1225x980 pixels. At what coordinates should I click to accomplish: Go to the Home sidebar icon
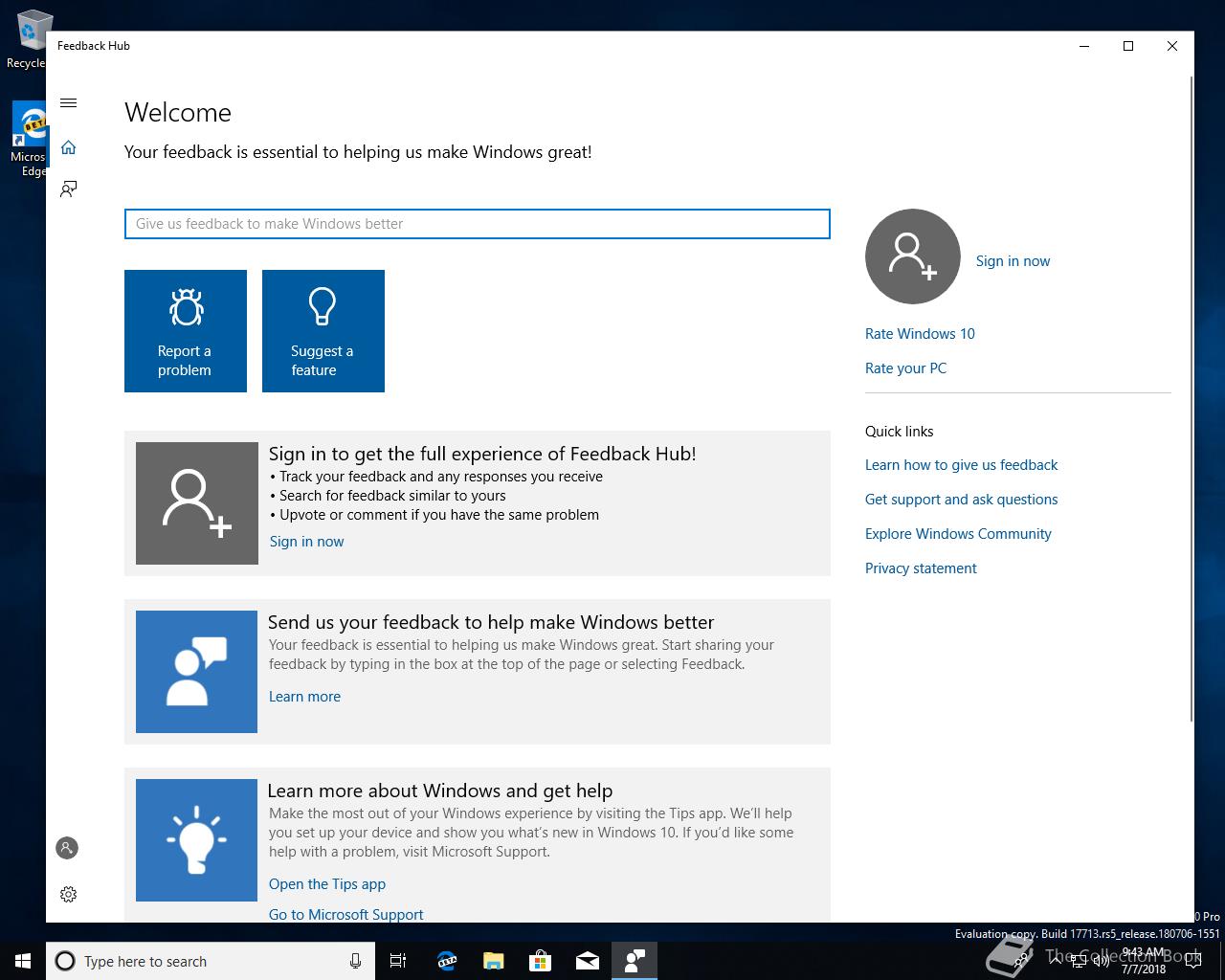pos(68,147)
